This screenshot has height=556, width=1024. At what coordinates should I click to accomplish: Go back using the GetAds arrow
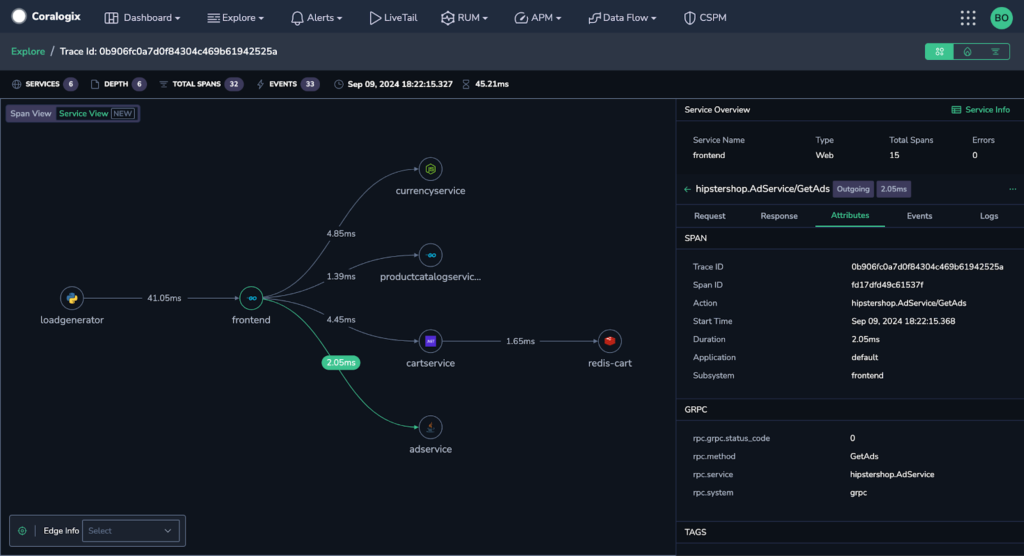click(687, 189)
